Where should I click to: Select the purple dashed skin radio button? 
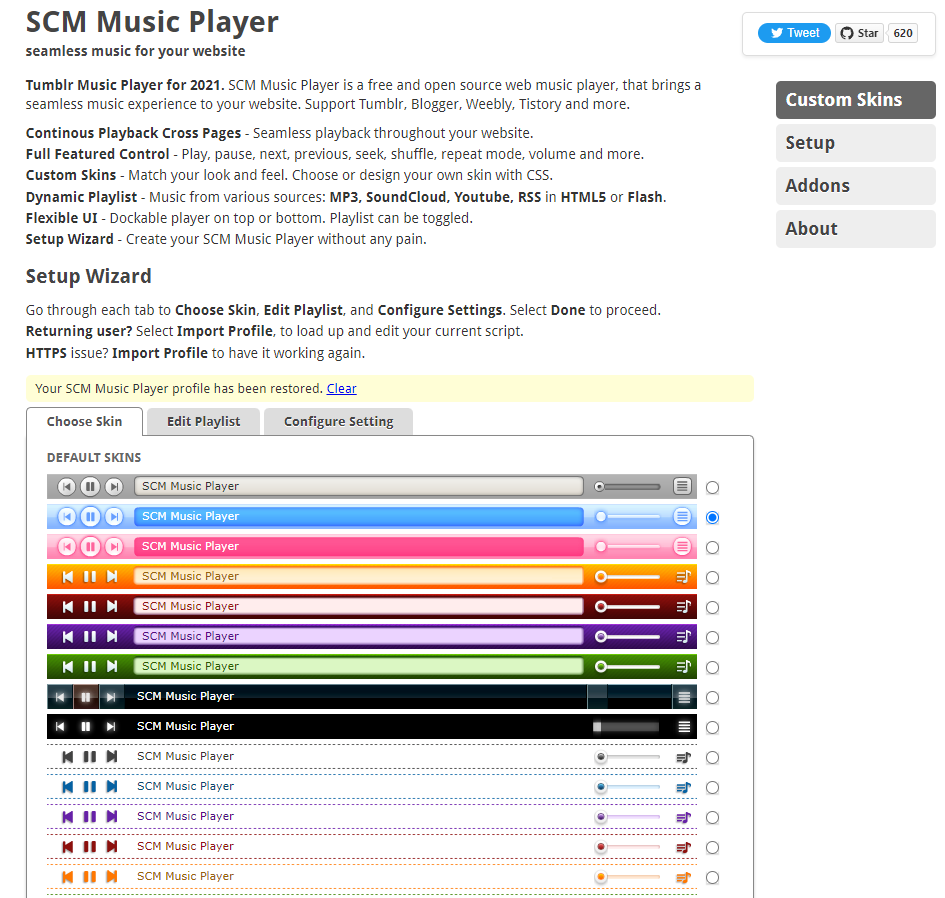click(712, 818)
